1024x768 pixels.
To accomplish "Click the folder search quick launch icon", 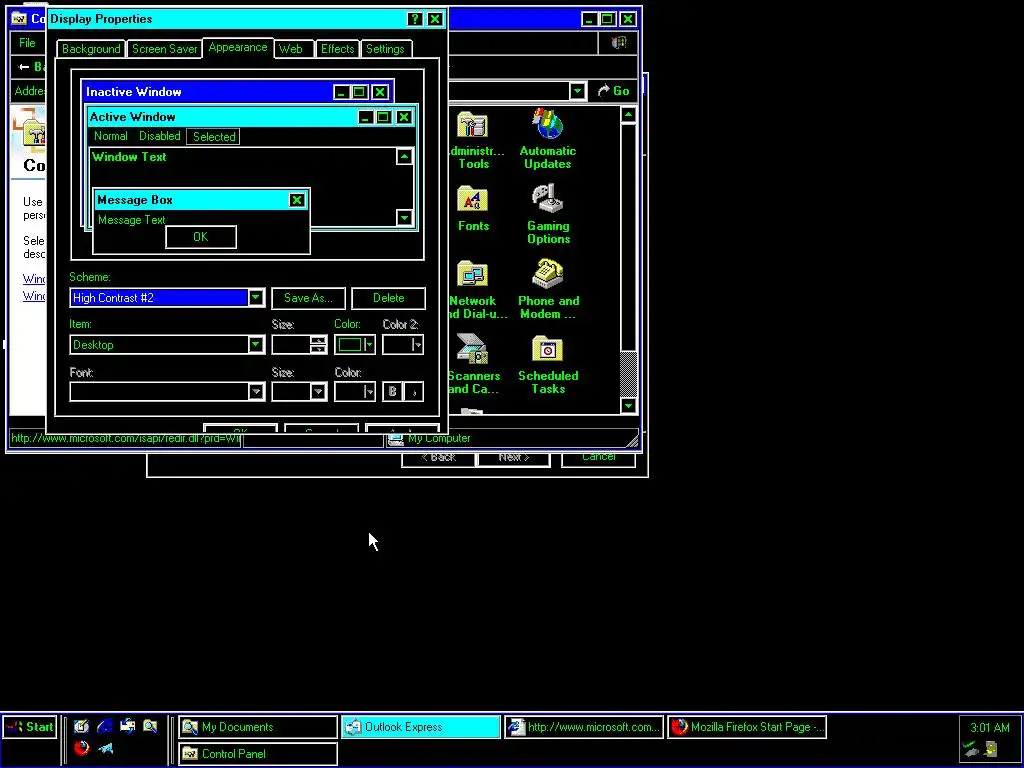I will coord(150,726).
